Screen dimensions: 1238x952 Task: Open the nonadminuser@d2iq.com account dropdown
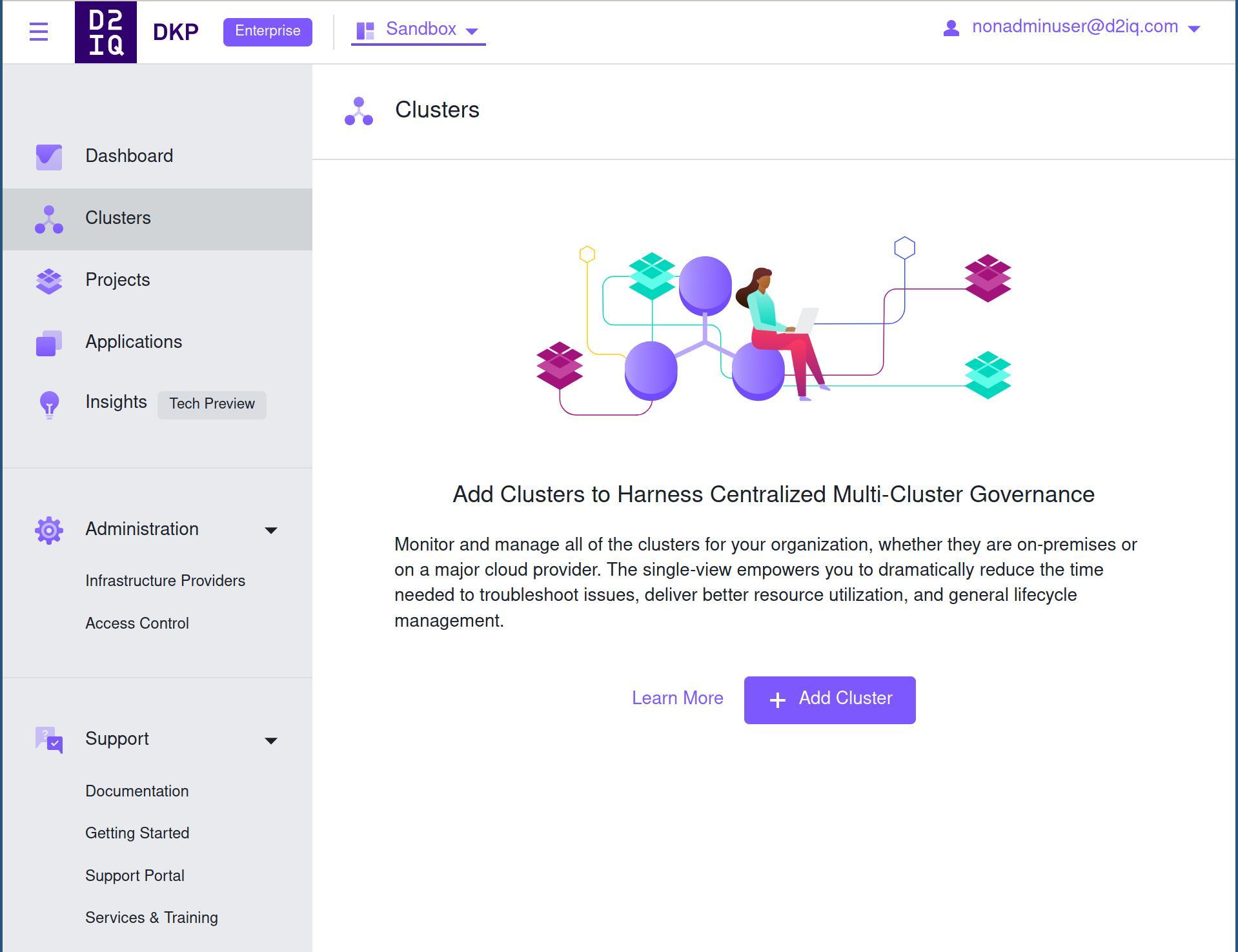click(1072, 28)
